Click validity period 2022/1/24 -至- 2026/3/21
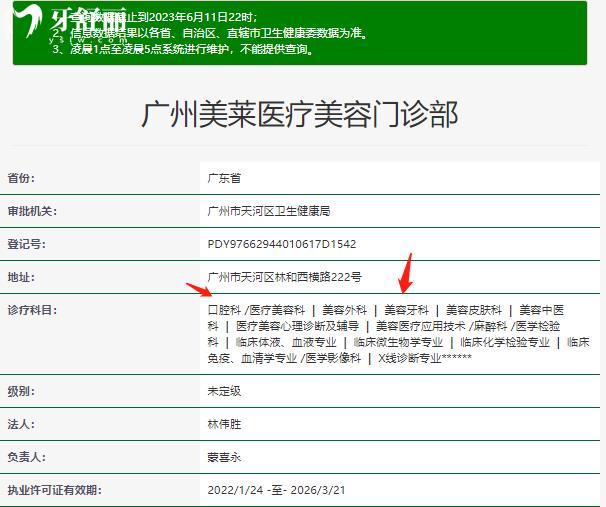 (x=276, y=490)
